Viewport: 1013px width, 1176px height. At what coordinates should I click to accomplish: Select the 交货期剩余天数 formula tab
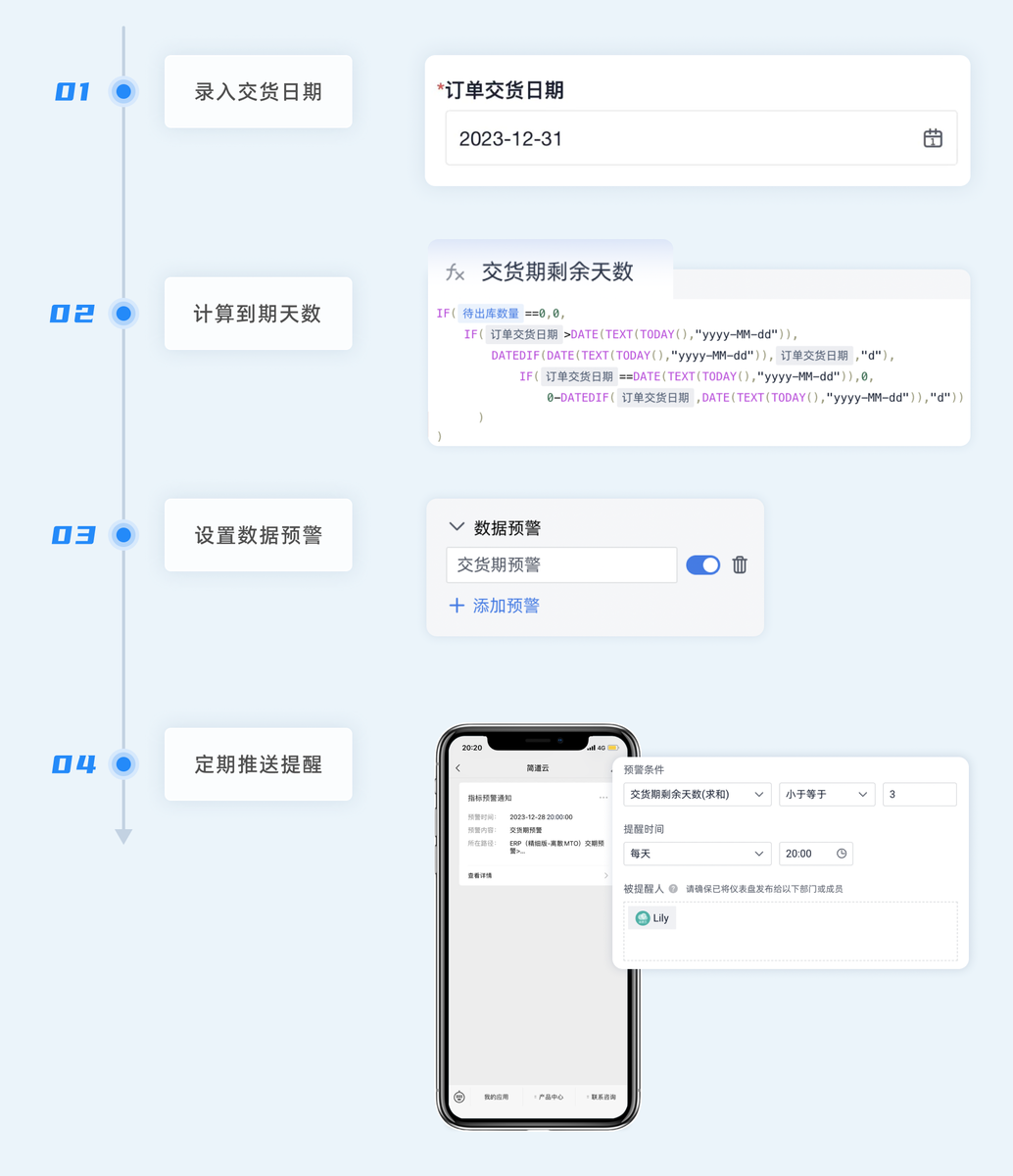(551, 270)
